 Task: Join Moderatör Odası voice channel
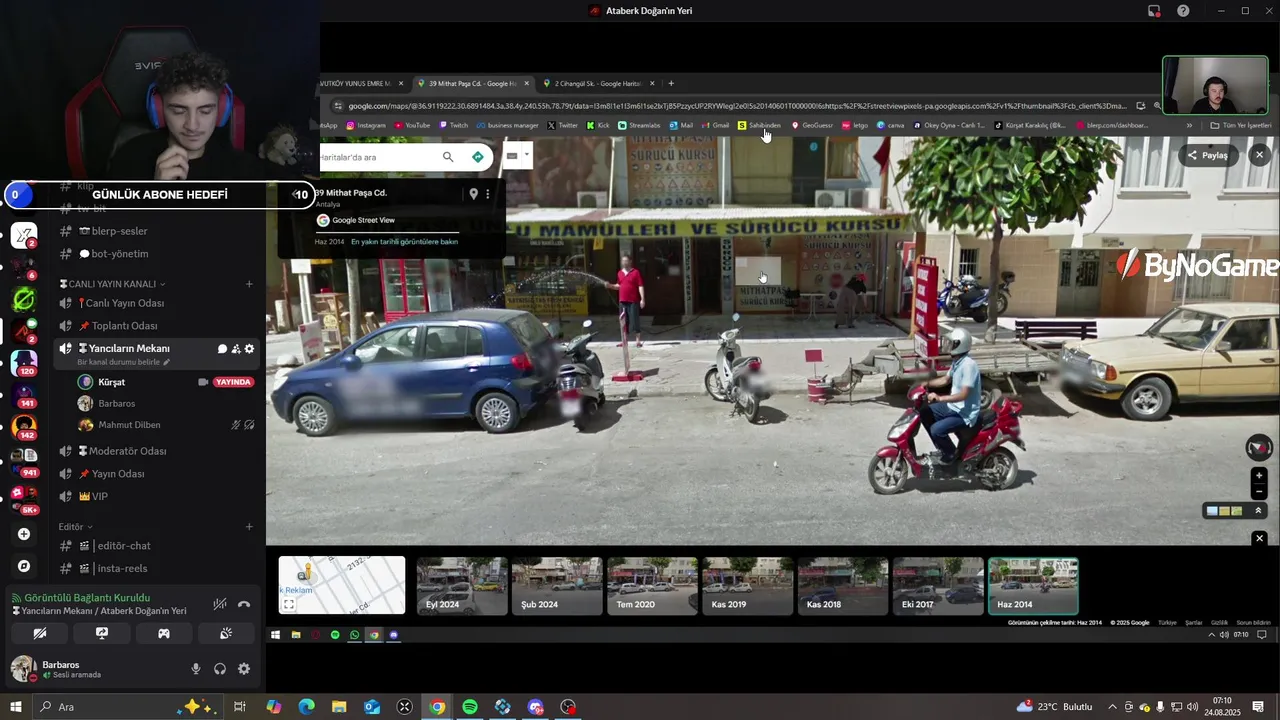(156, 451)
